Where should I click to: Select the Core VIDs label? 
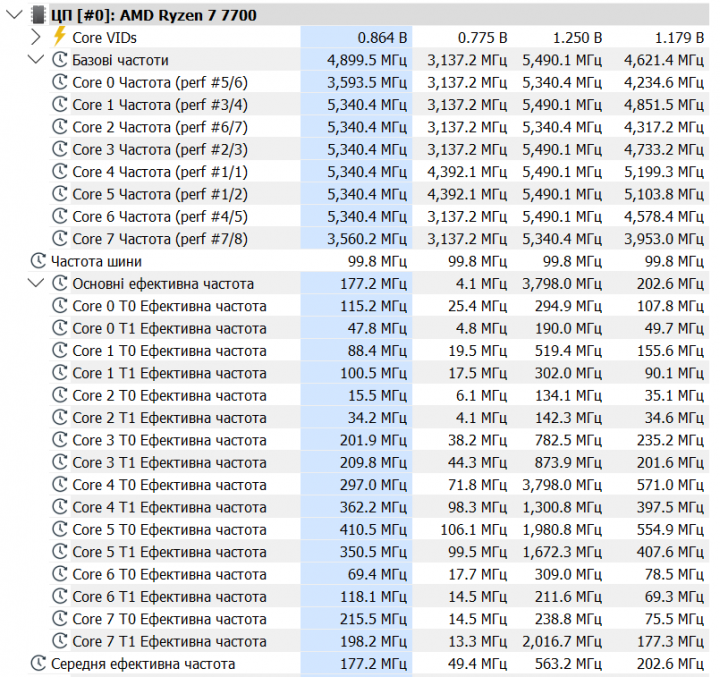(x=104, y=38)
